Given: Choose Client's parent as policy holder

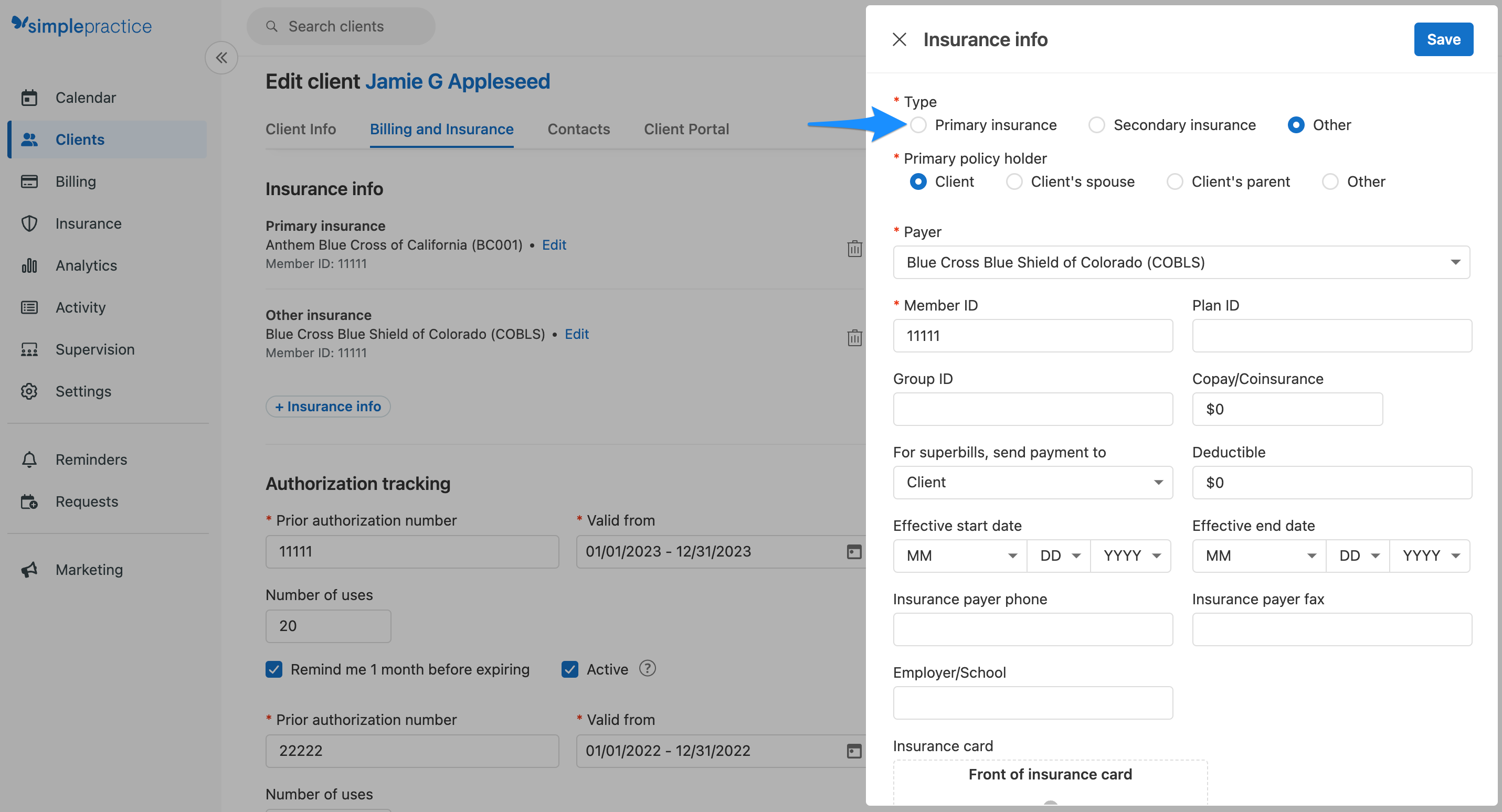Looking at the screenshot, I should 1175,181.
